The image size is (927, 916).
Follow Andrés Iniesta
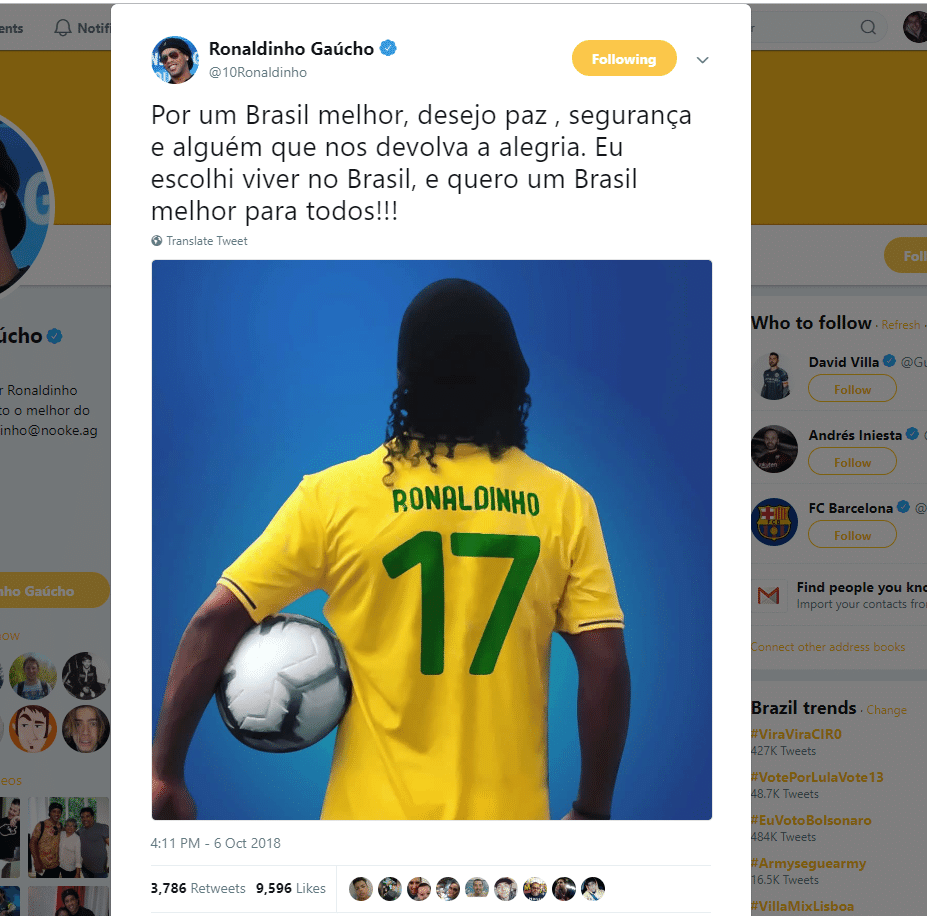852,462
